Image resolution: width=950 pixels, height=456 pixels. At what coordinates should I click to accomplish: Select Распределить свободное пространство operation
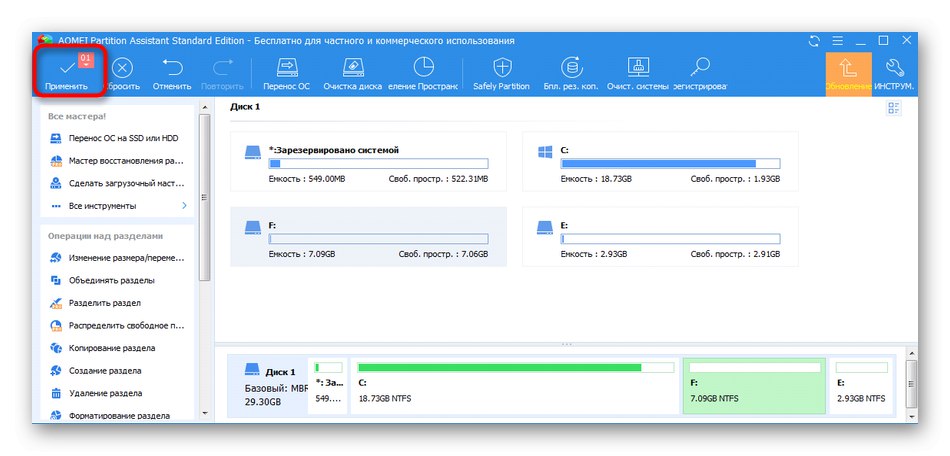[x=117, y=326]
